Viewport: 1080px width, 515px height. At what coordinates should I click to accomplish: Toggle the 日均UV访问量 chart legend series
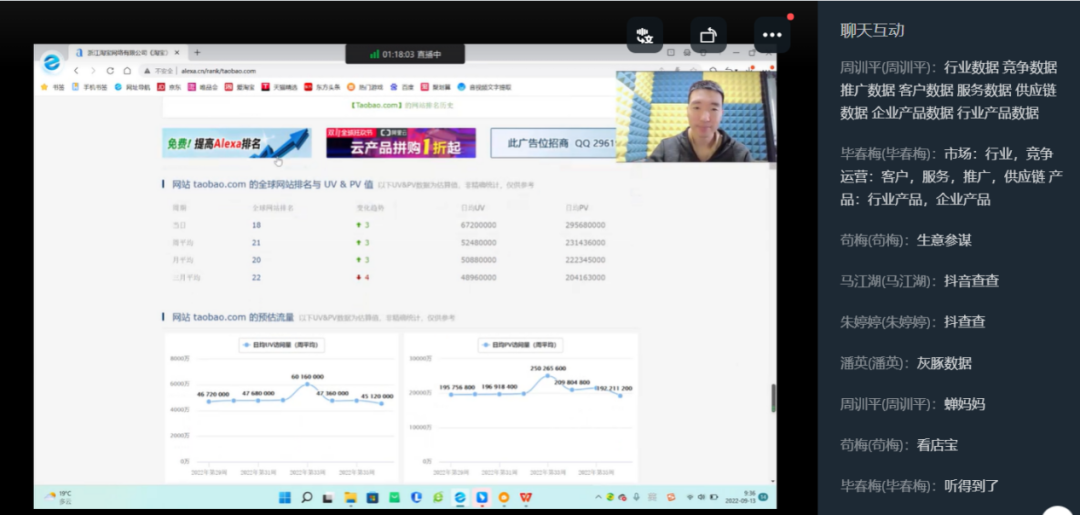tap(281, 345)
